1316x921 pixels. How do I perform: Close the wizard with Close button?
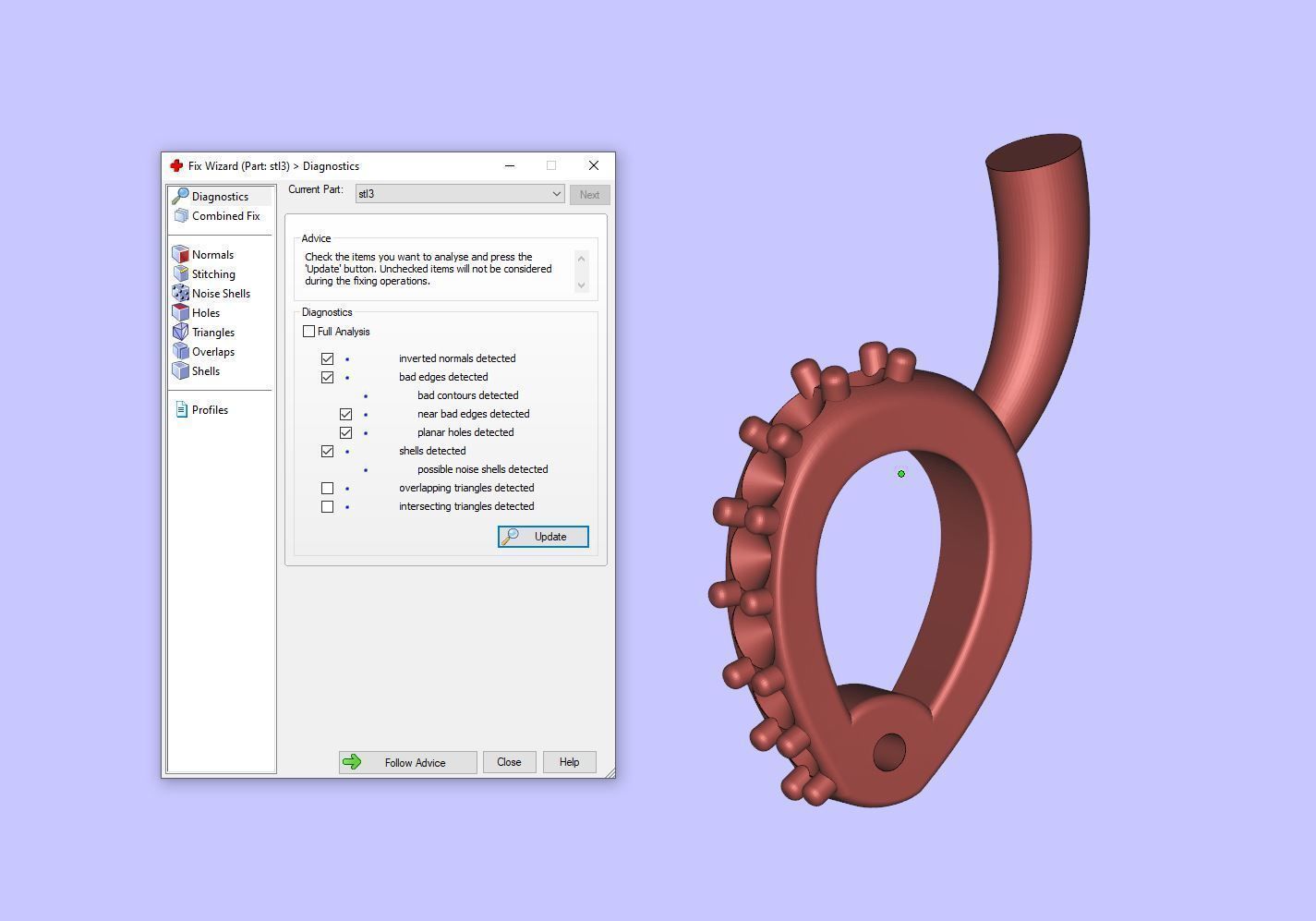tap(509, 762)
